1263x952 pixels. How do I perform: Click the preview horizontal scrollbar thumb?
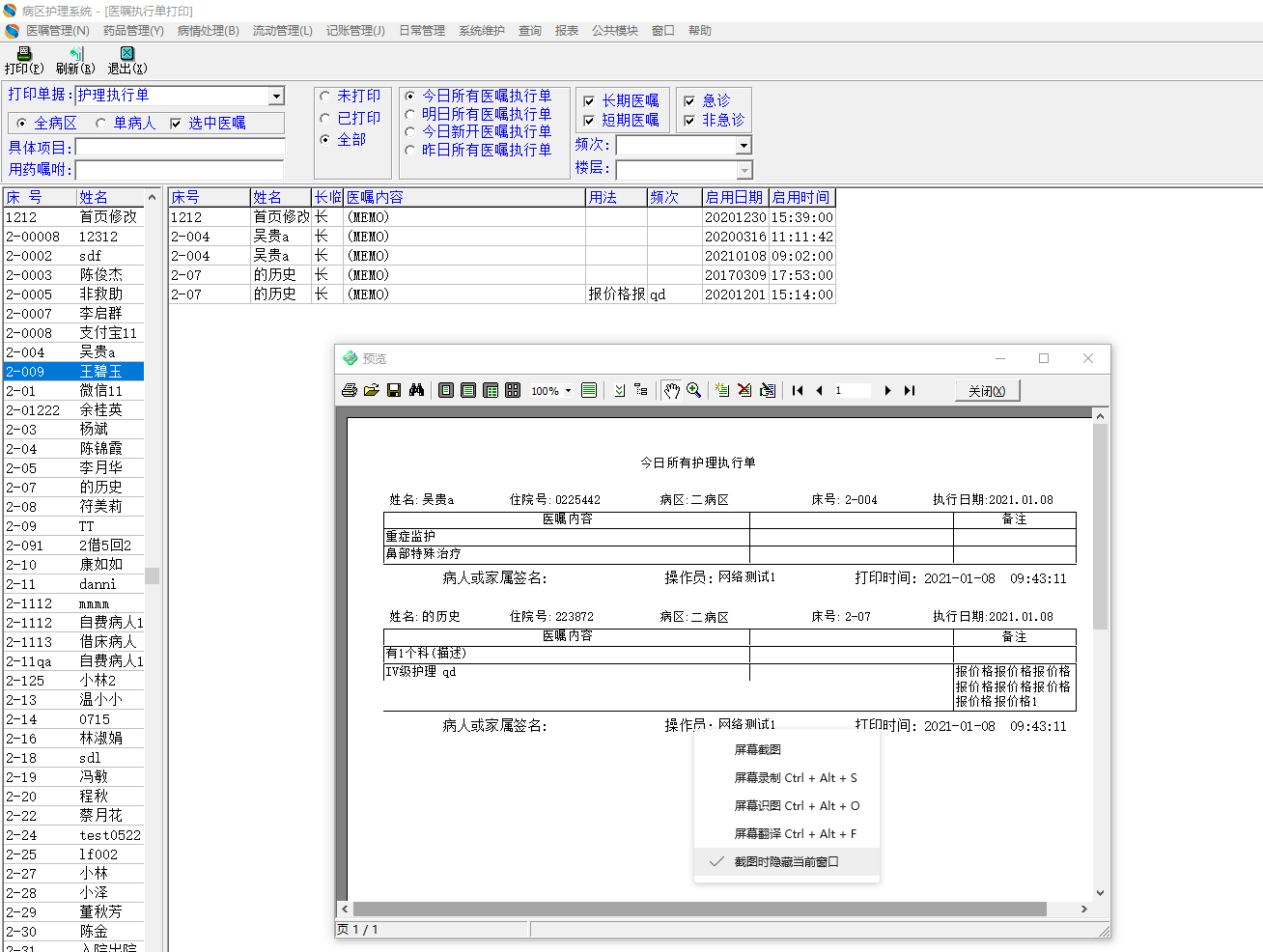[x=700, y=909]
